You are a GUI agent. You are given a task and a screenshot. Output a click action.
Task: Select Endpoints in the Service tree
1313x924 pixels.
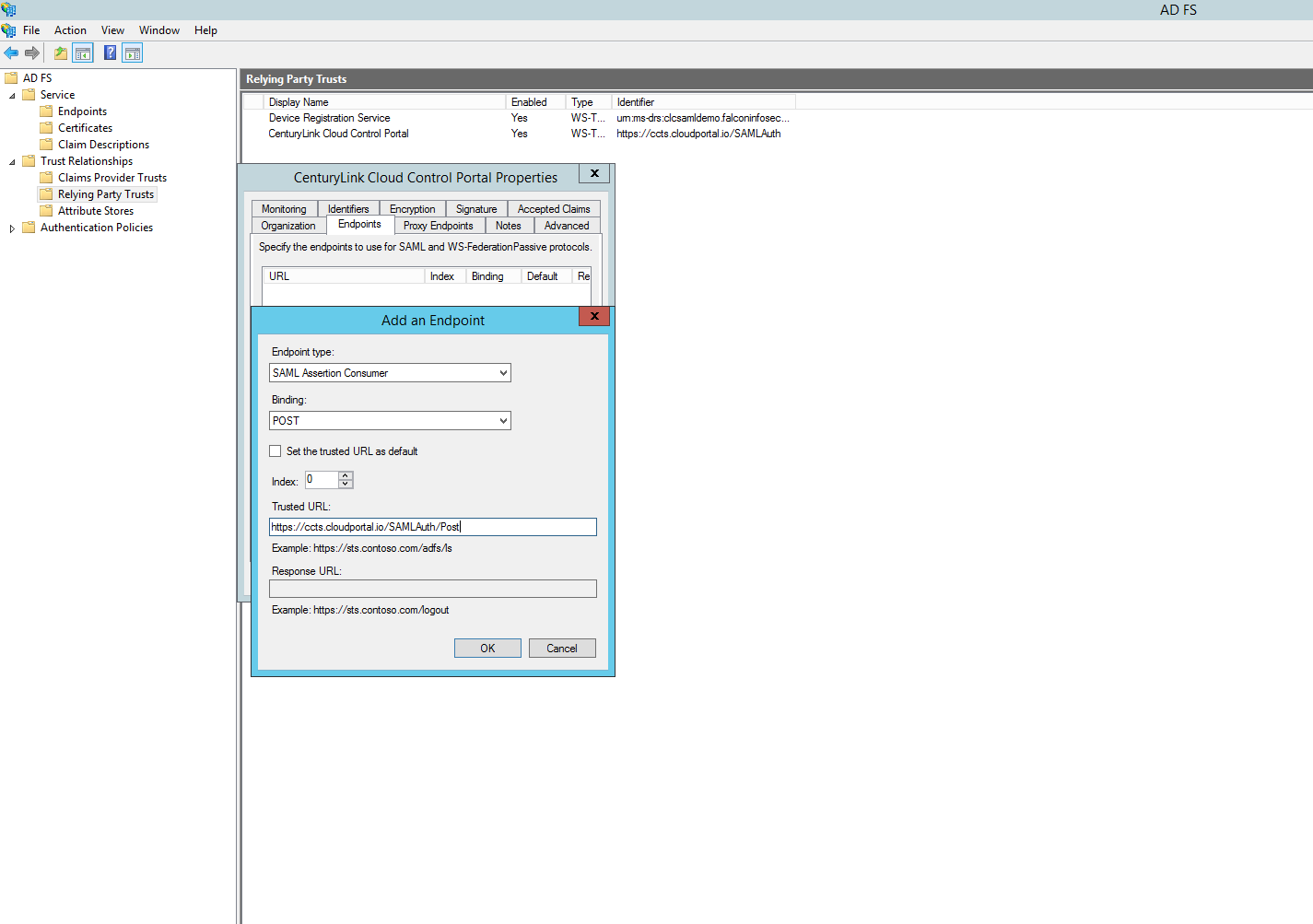point(82,111)
